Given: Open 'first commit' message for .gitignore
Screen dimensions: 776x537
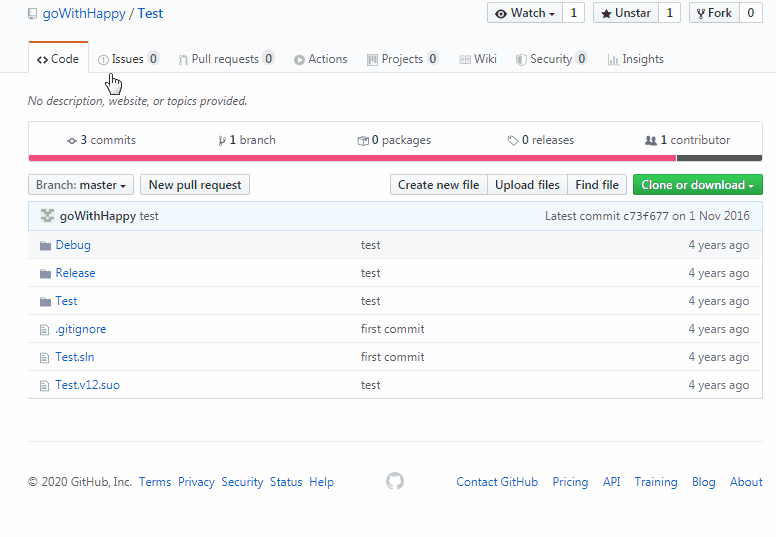Looking at the screenshot, I should coord(392,329).
